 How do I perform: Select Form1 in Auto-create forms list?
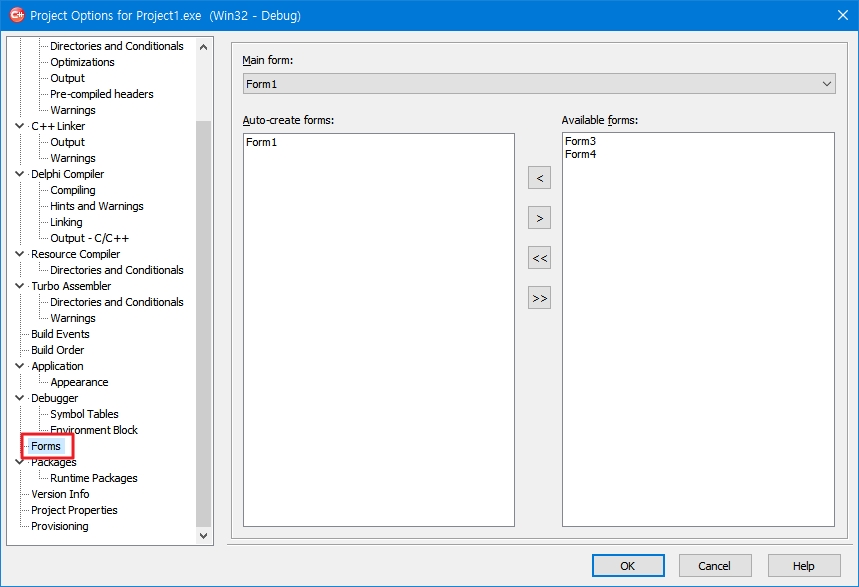(x=261, y=142)
